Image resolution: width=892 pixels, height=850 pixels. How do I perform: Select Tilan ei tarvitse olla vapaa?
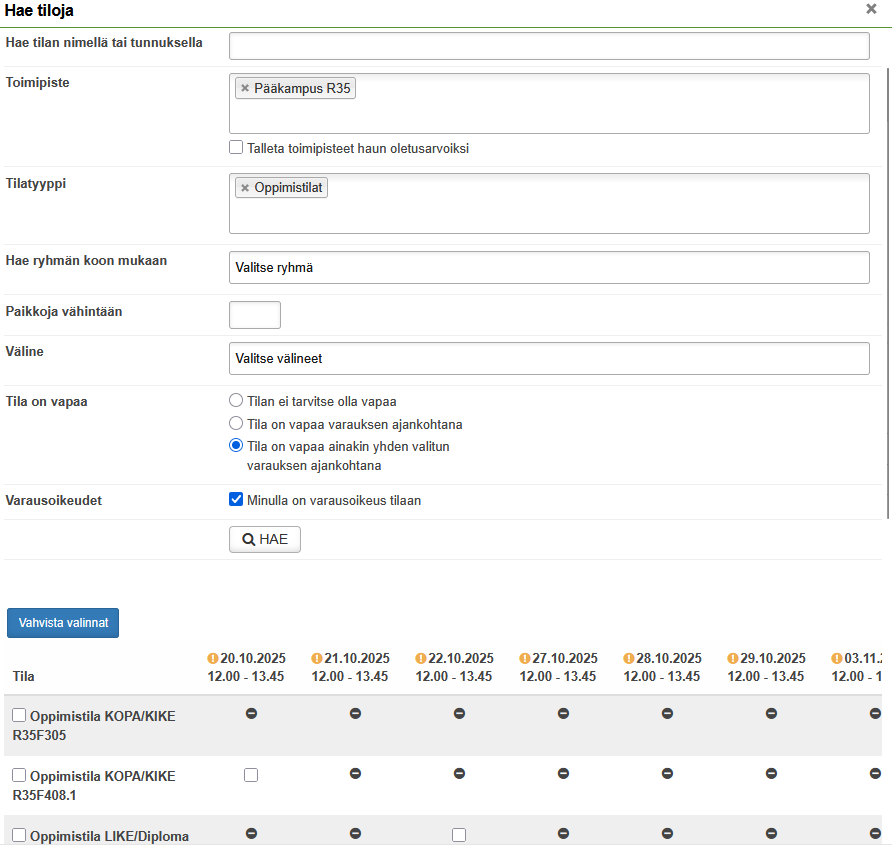point(237,402)
